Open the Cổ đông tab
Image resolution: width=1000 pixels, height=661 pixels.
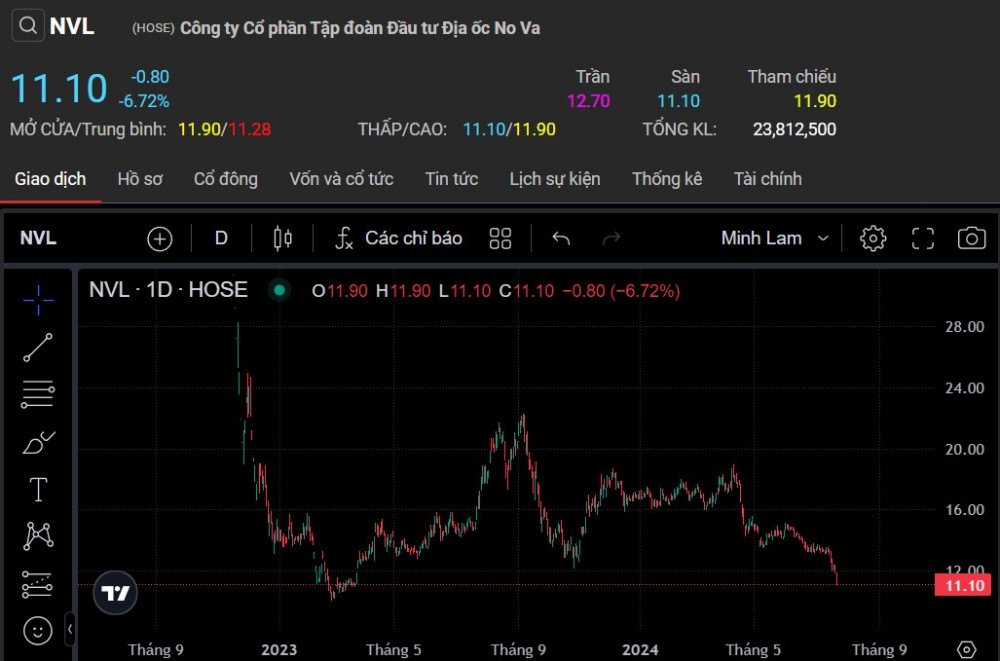[x=226, y=179]
